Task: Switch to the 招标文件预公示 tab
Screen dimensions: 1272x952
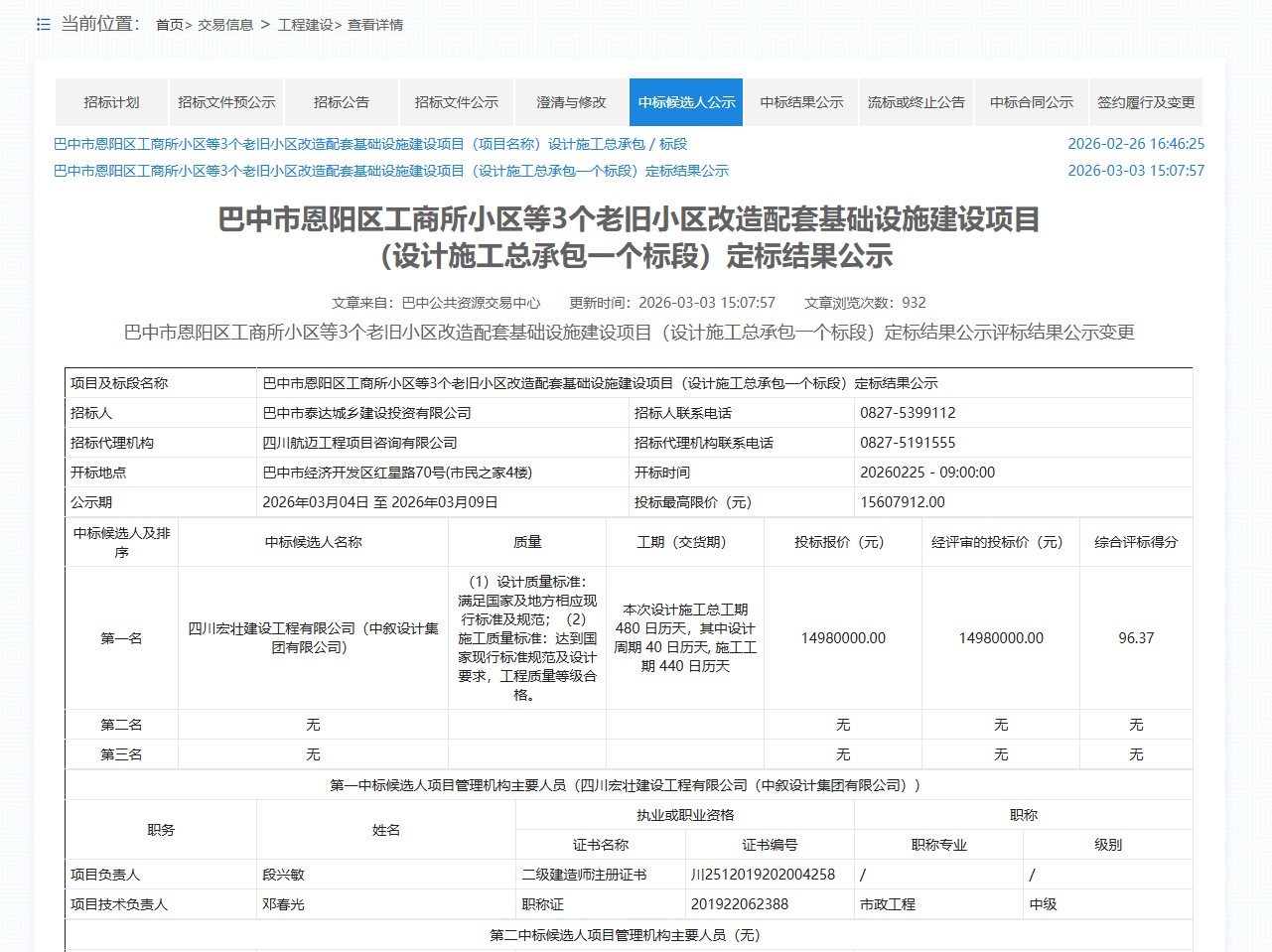Action: (226, 102)
